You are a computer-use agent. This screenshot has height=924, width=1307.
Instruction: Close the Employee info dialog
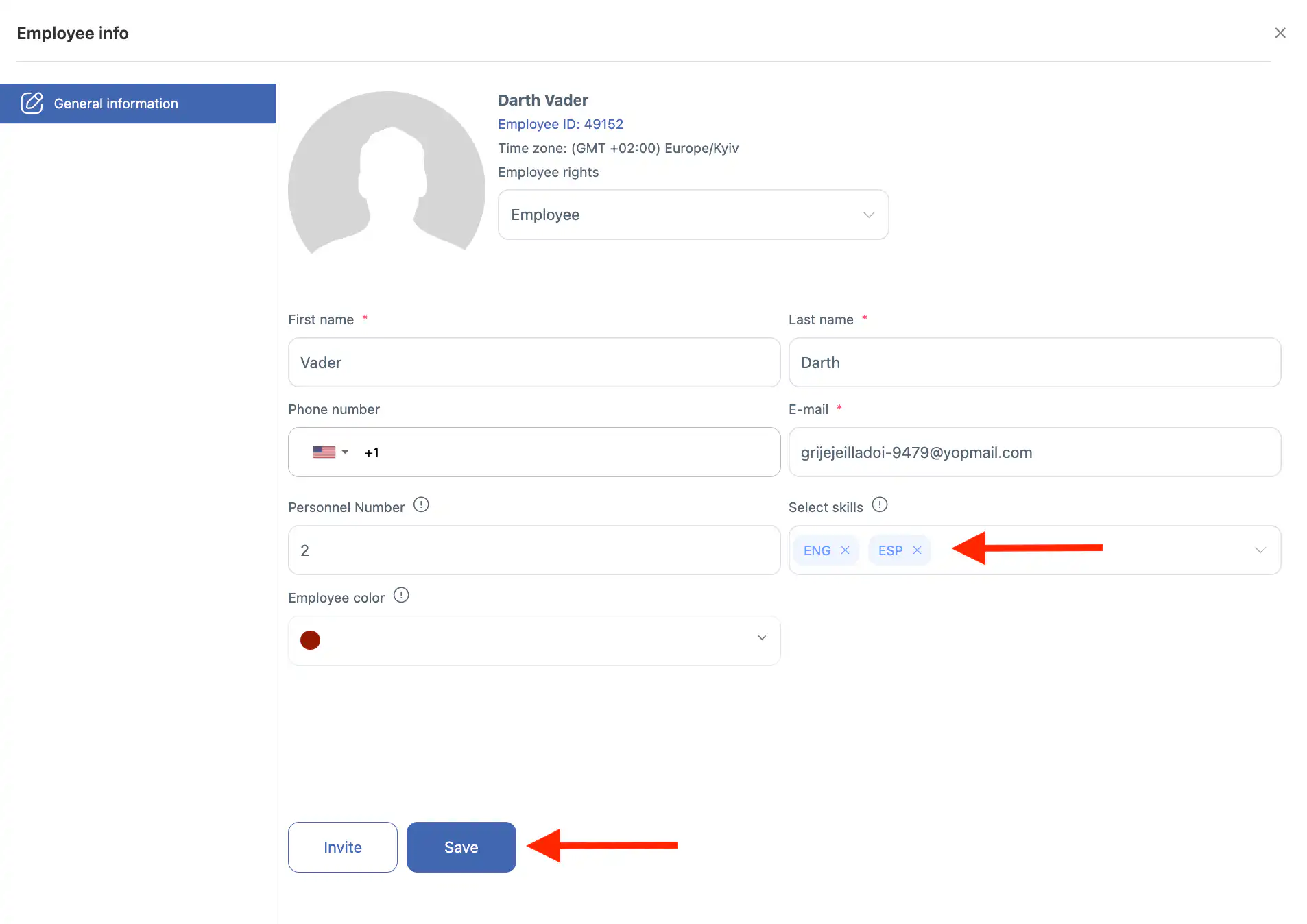point(1280,33)
